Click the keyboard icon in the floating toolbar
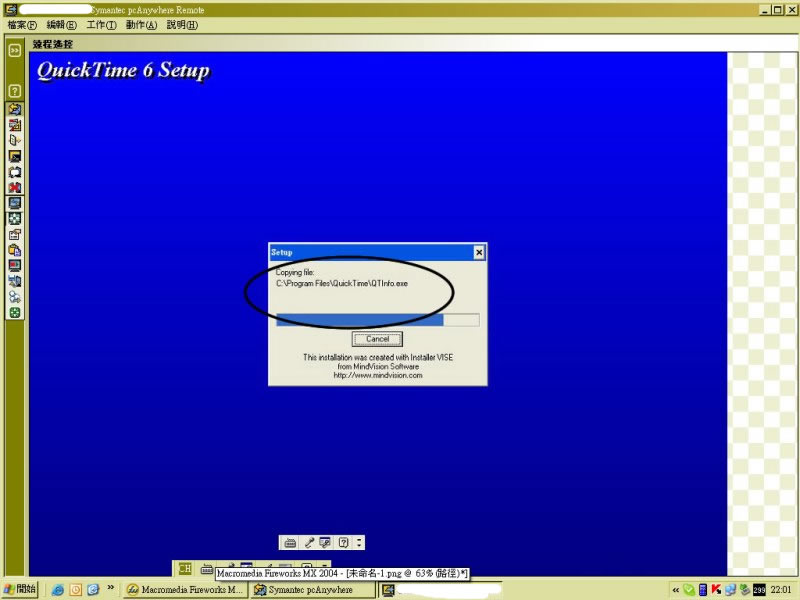The width and height of the screenshot is (800, 600). tap(290, 543)
